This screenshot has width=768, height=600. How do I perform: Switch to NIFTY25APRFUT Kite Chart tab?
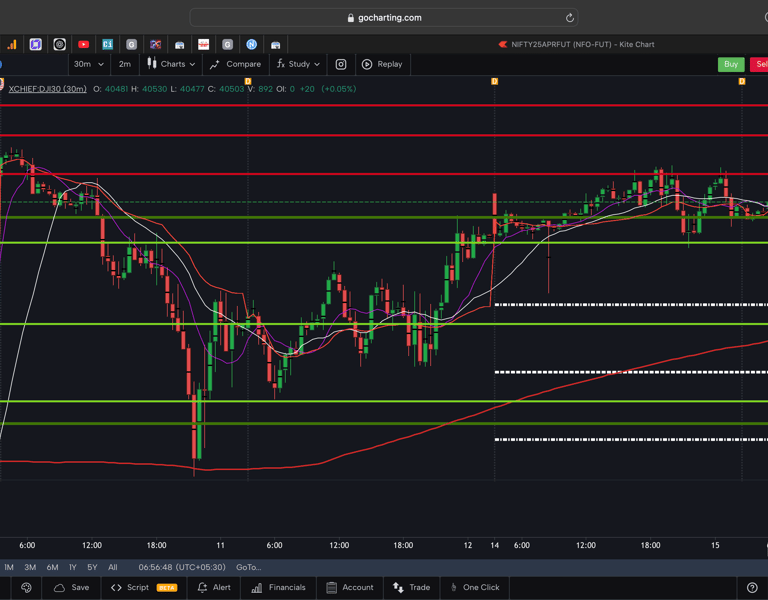(576, 45)
